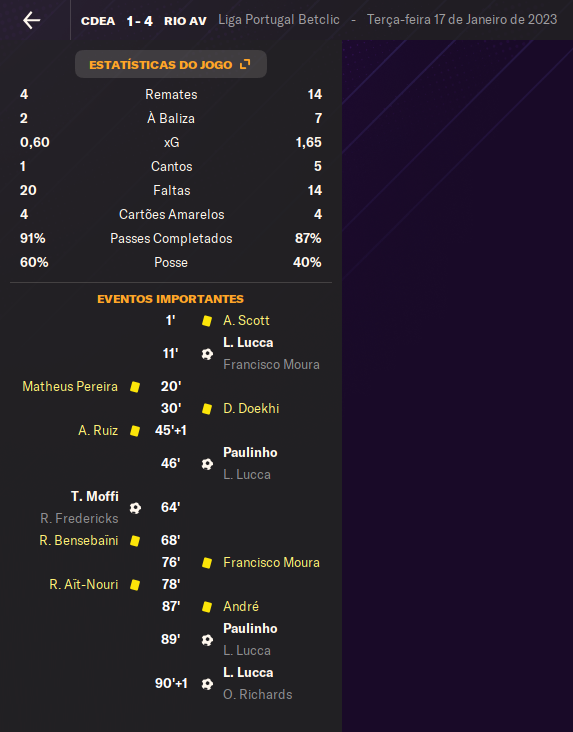This screenshot has height=732, width=573.
Task: Click Matheus Pereira's yellow card icon
Action: tap(135, 387)
